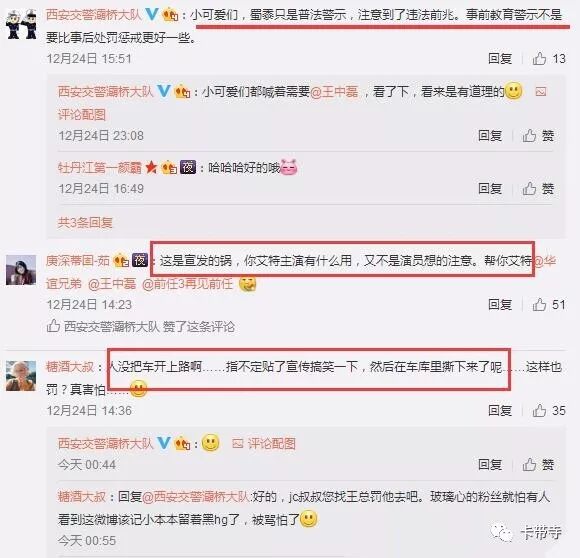Like the 23:08 reply from 西安交警灞桥大队
Image resolution: width=580 pixels, height=558 pixels.
point(538,136)
